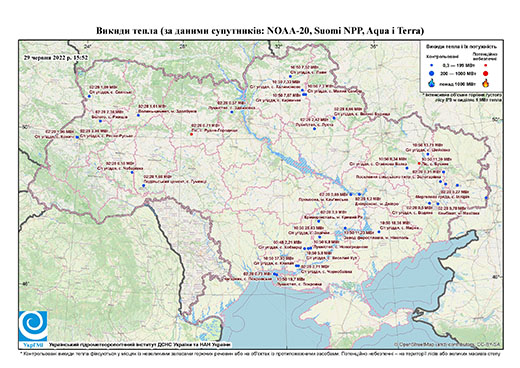The height and width of the screenshot is (368, 520).
Task: Click the 3,27 МВт heat value label
Action: coord(455,192)
